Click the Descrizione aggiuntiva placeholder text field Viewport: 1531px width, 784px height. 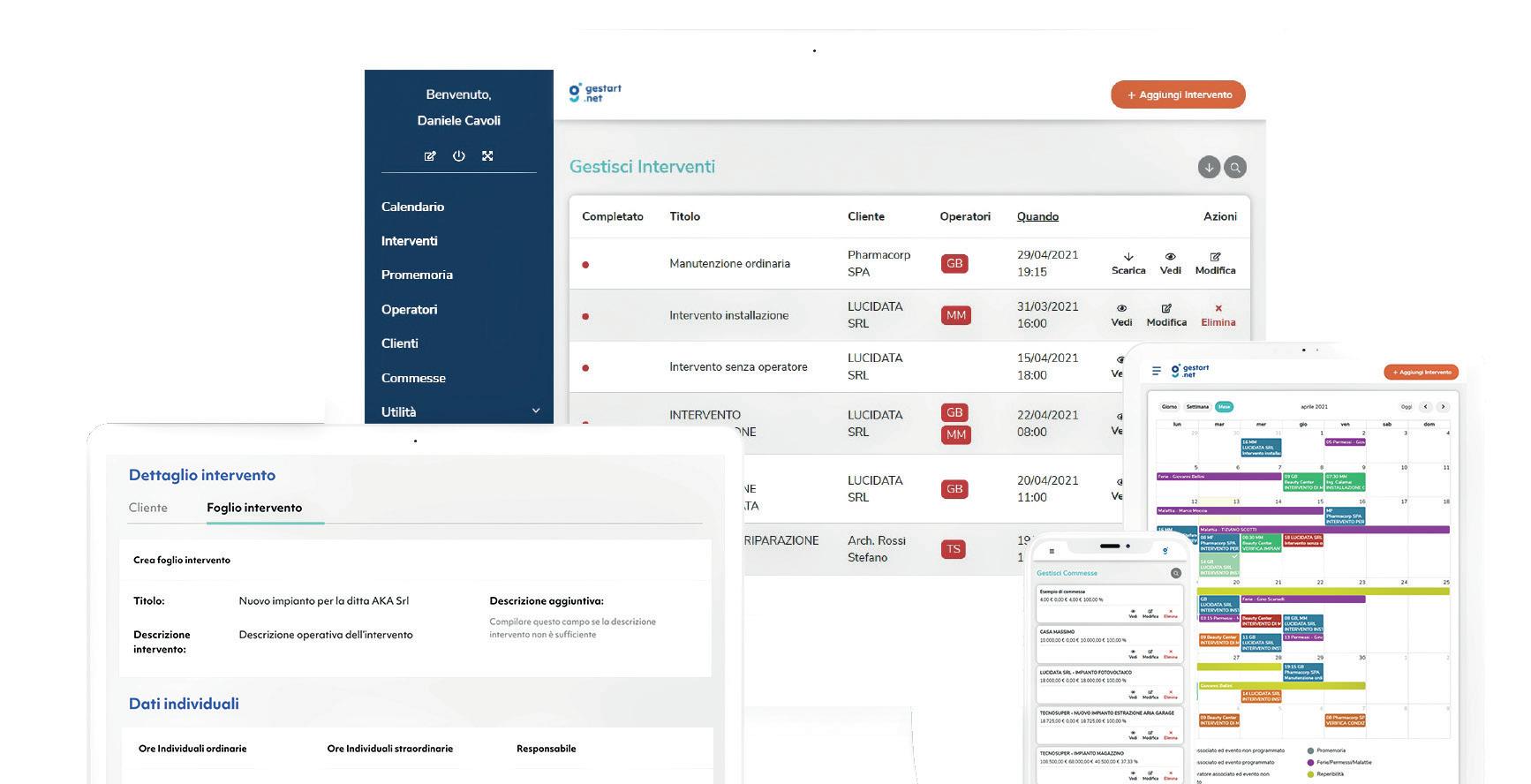[573, 628]
